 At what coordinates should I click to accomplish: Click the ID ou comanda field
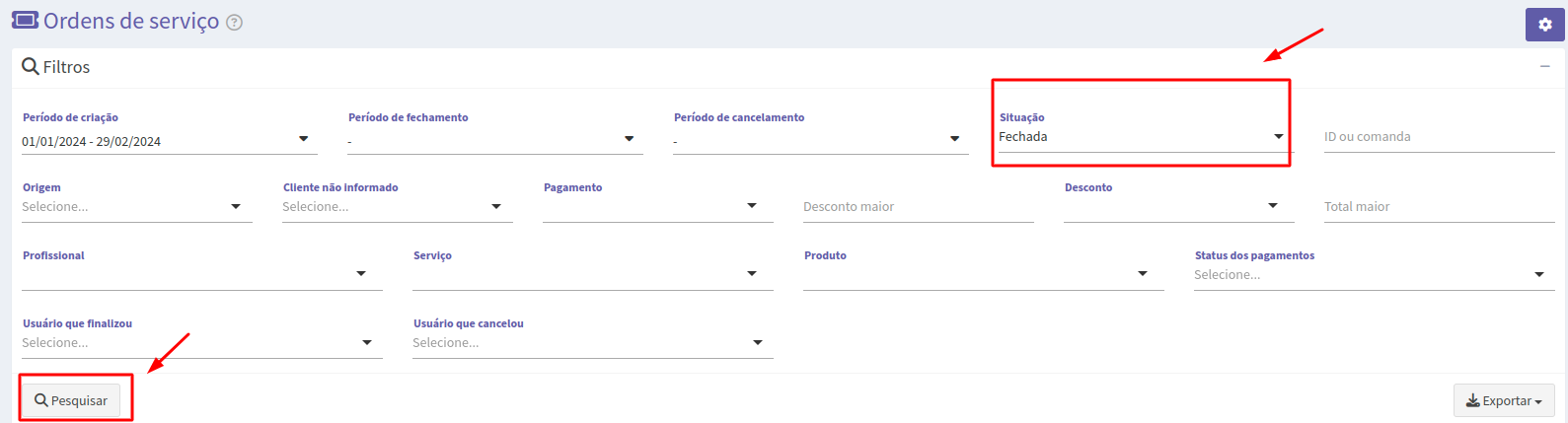coord(1440,137)
